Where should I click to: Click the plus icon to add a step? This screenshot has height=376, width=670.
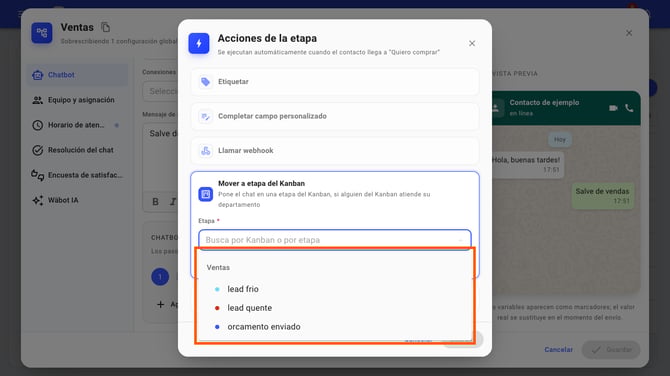(160, 304)
